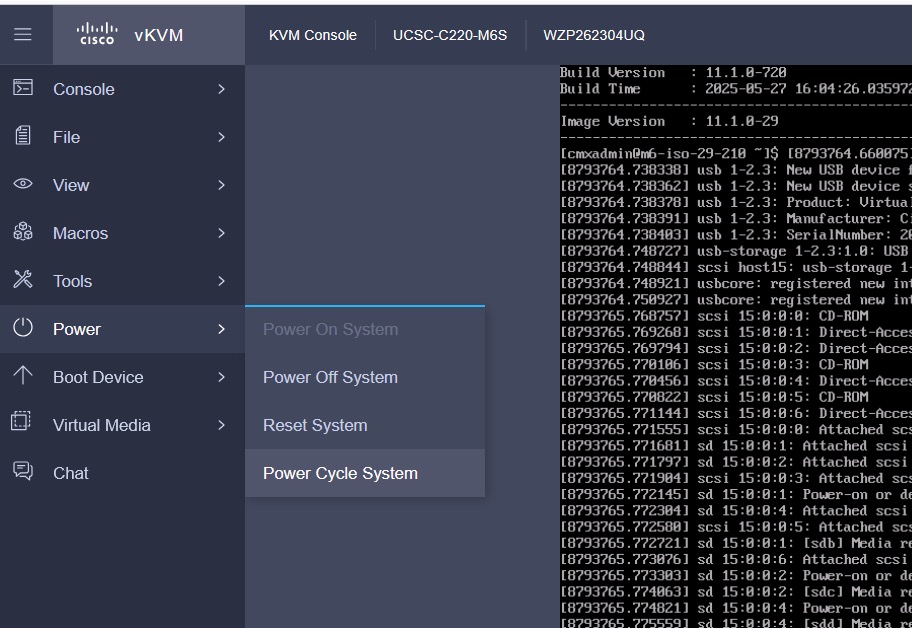Click Reset System

pyautogui.click(x=315, y=424)
